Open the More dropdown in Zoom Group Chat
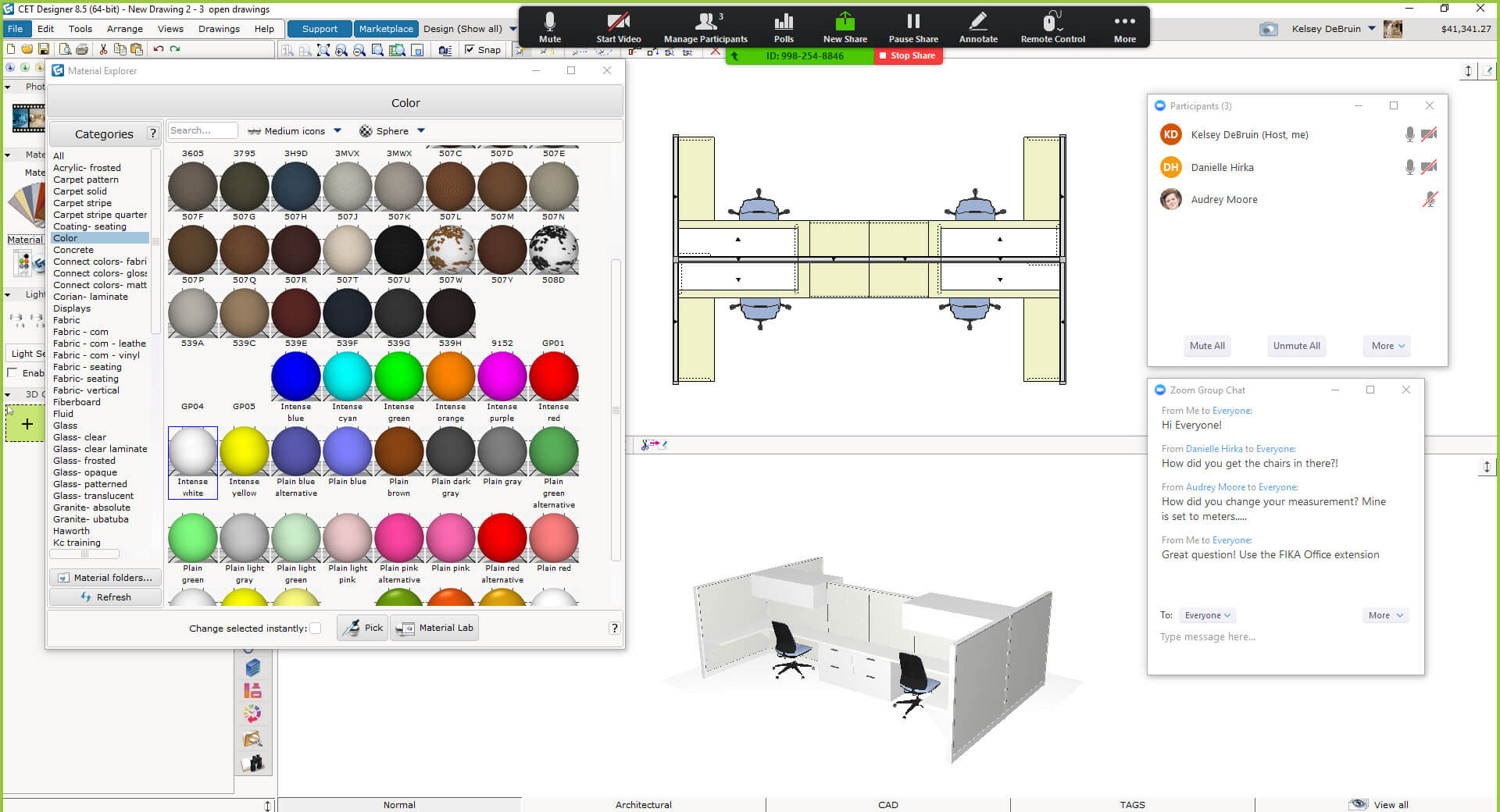Screen dimensions: 1500x812 pyautogui.click(x=1384, y=615)
